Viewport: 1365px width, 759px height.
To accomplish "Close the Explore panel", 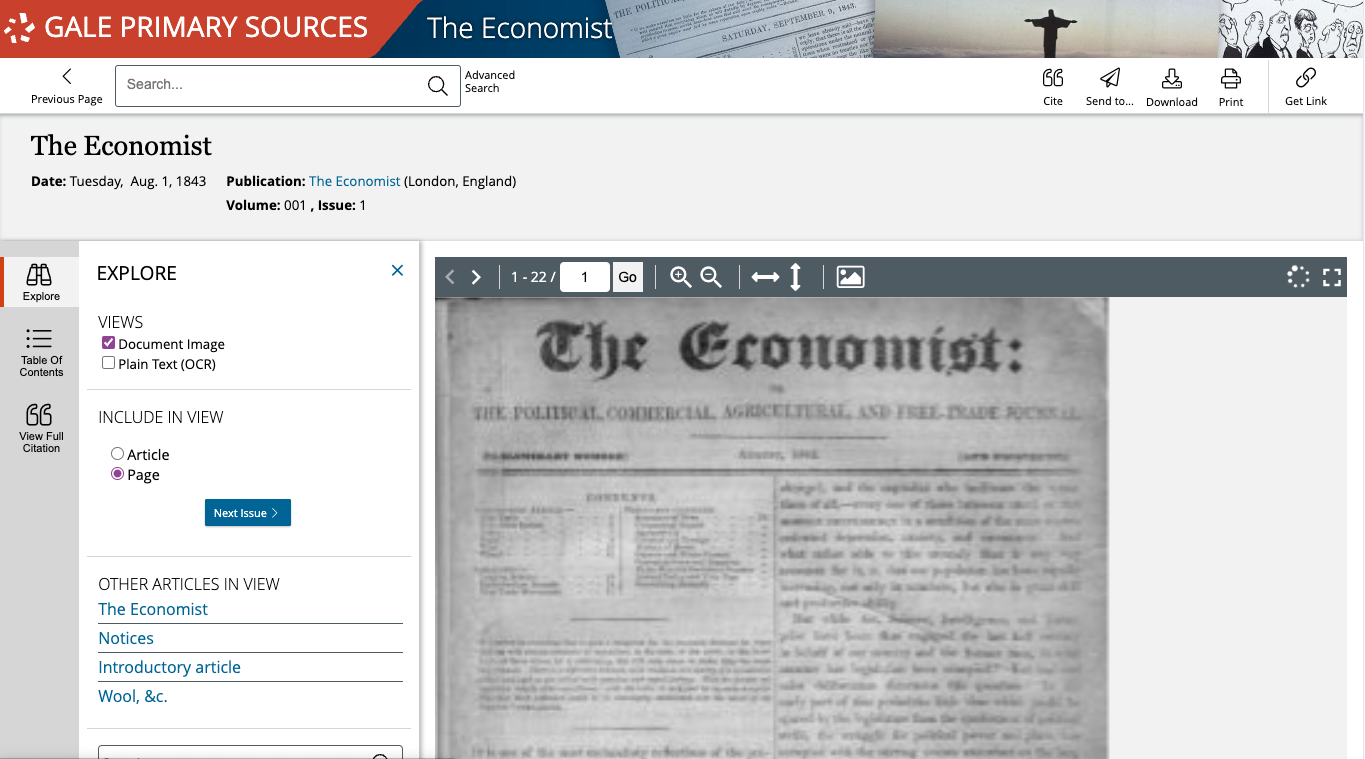I will 397,271.
